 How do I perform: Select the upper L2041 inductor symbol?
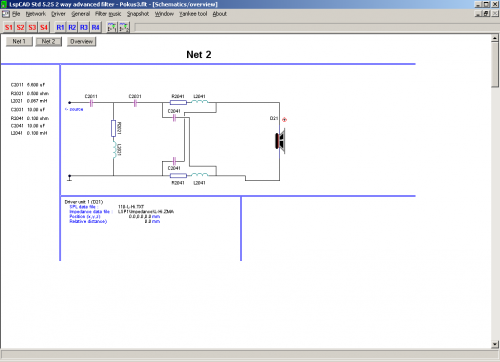click(200, 102)
